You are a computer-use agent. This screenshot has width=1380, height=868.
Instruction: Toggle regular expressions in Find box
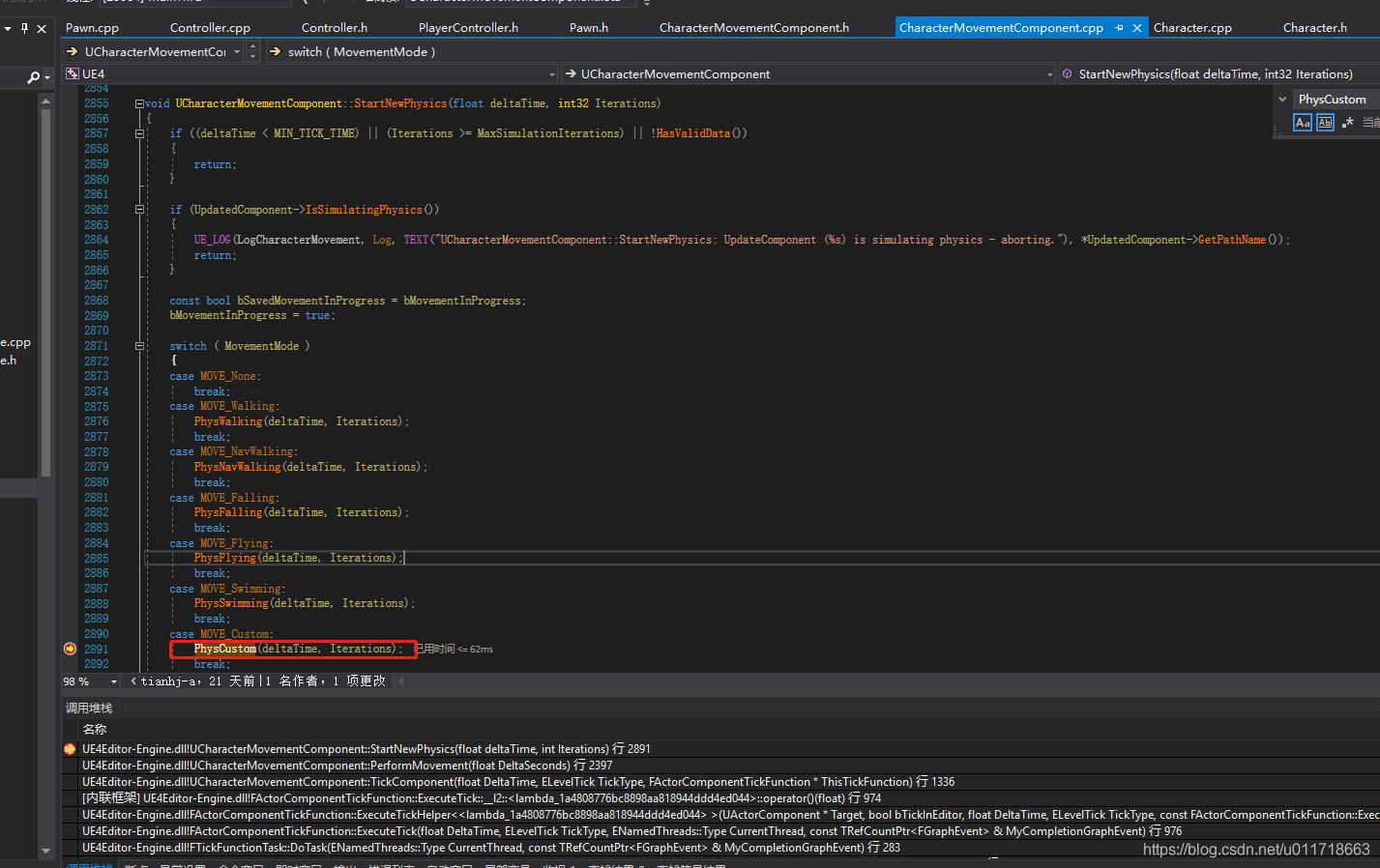[x=1347, y=122]
